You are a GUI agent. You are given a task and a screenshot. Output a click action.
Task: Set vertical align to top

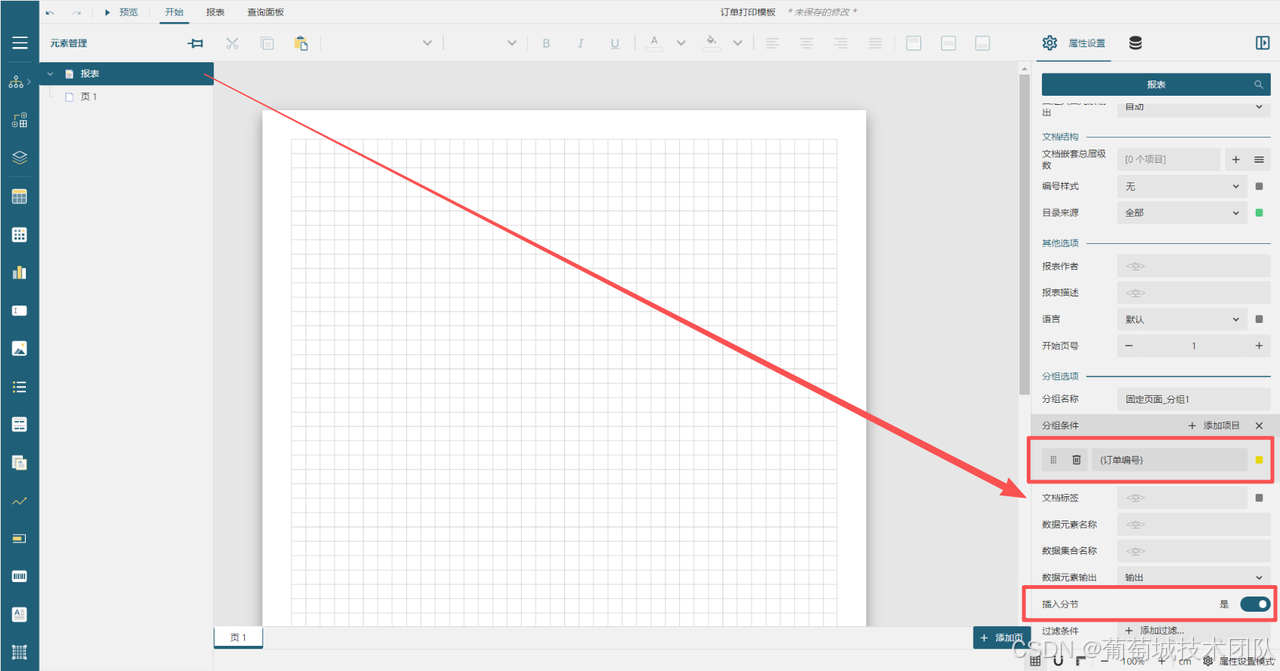[x=913, y=43]
